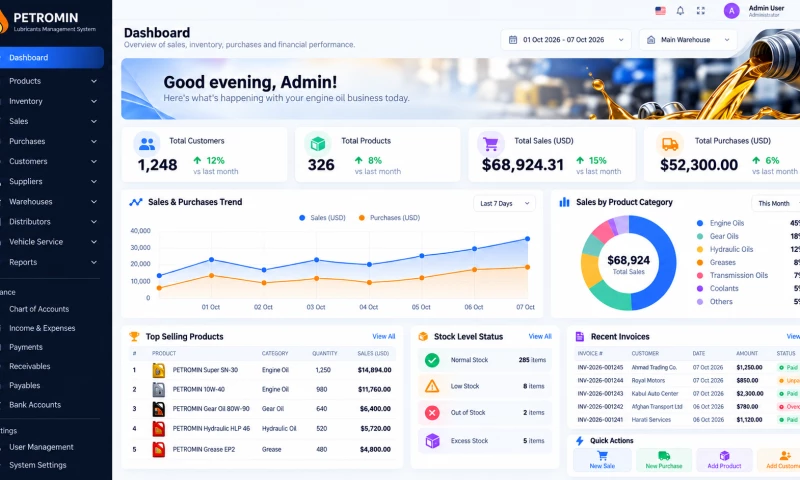Click the Recent Invoices document icon

pyautogui.click(x=580, y=337)
